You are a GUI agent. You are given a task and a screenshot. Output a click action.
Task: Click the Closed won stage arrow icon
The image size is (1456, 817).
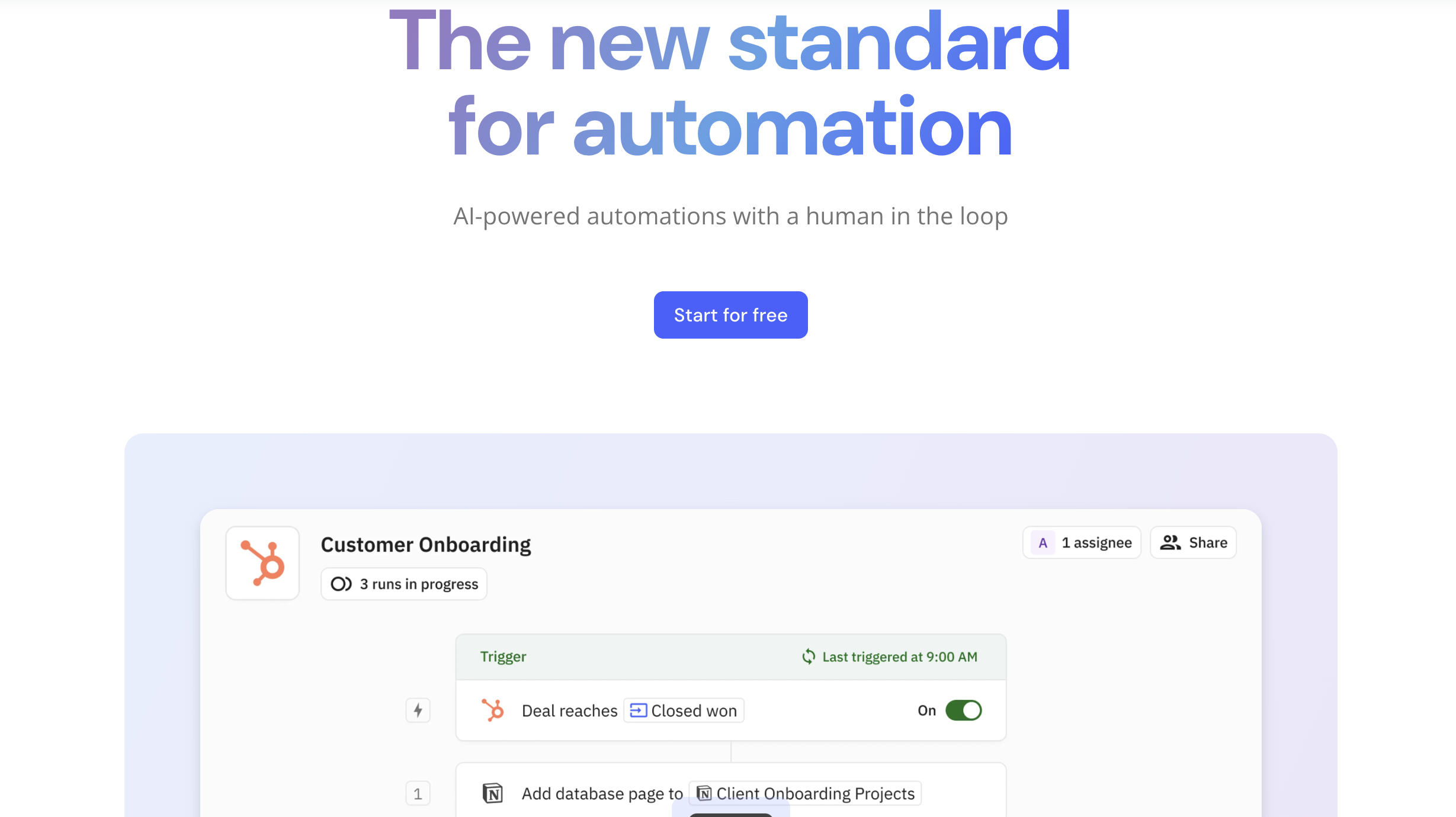[x=638, y=710]
